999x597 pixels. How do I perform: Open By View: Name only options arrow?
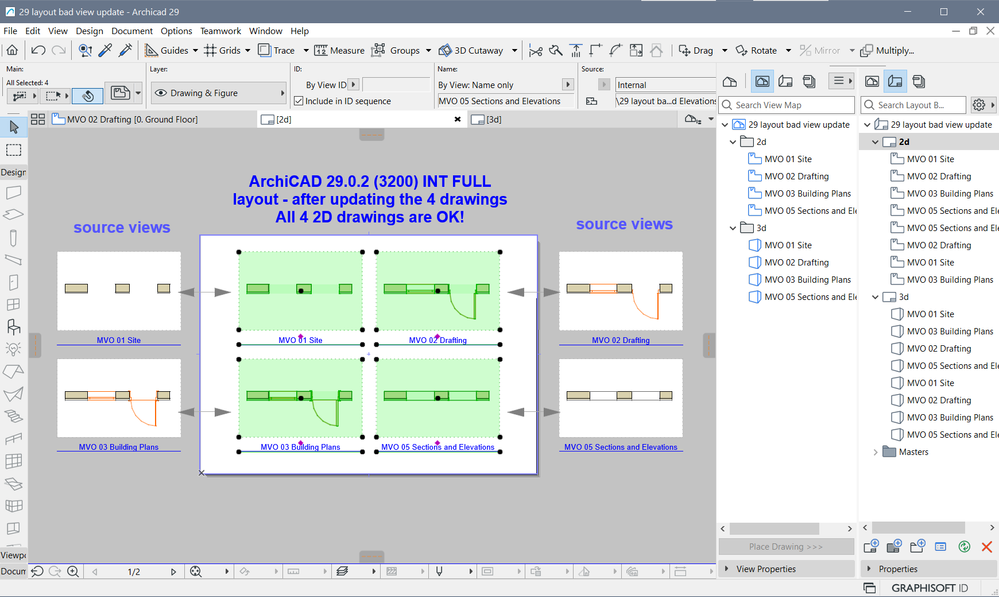567,84
